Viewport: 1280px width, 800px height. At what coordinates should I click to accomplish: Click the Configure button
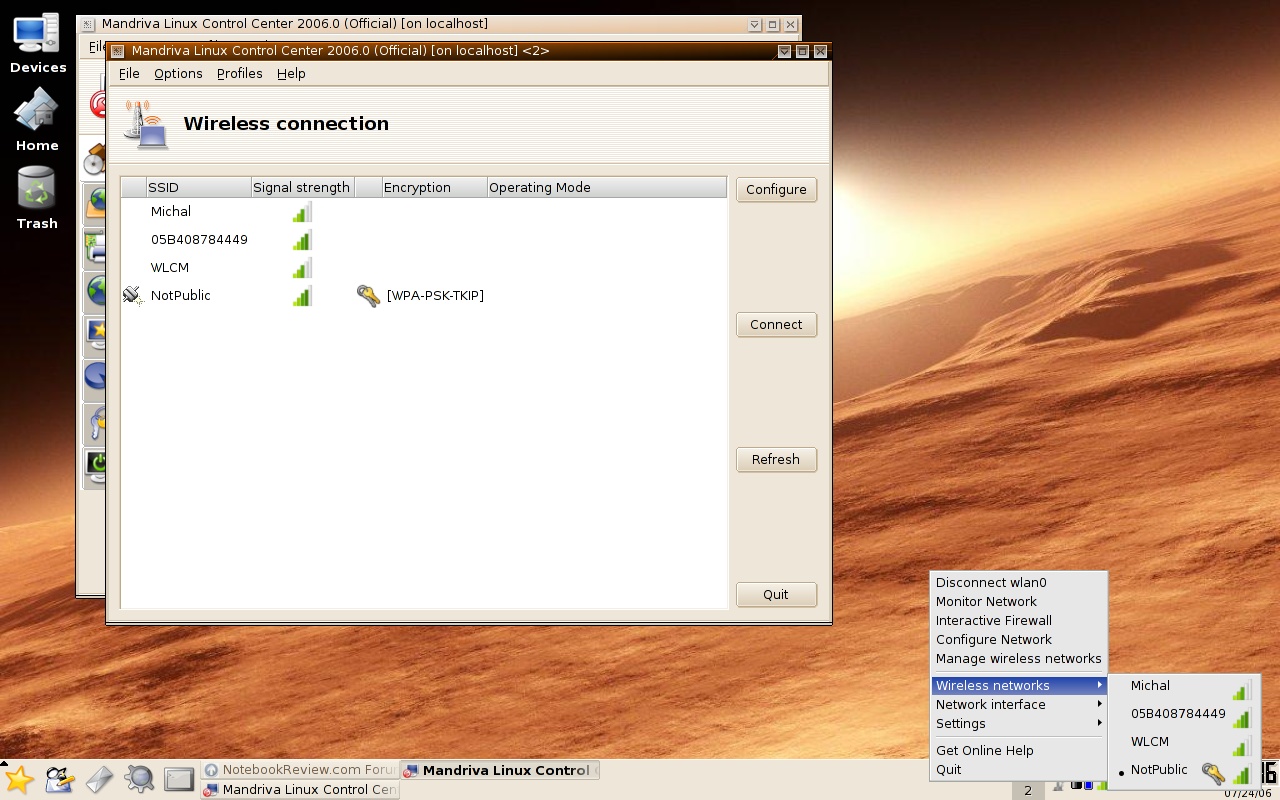[x=776, y=189]
